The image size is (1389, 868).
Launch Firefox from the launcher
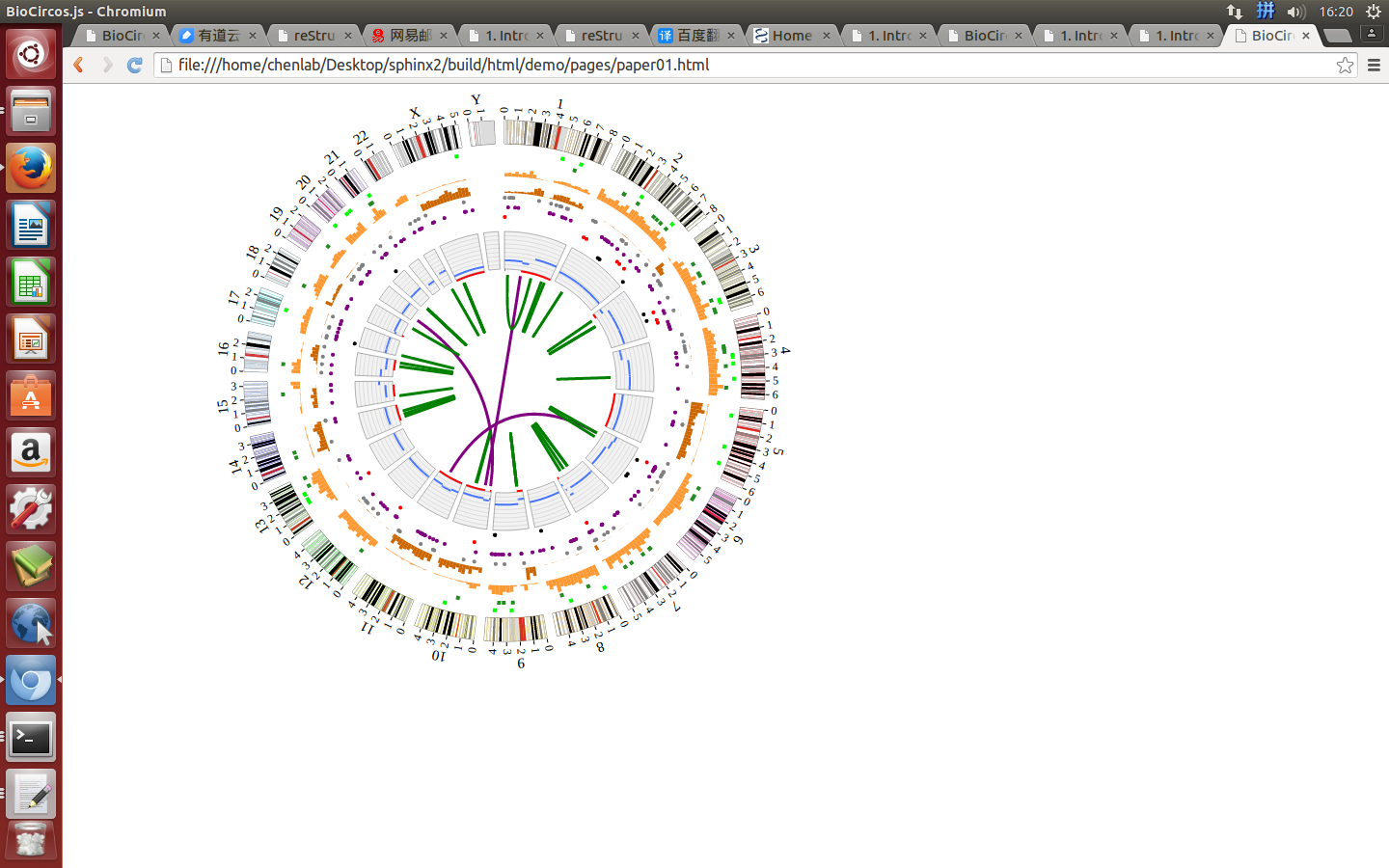(x=31, y=168)
